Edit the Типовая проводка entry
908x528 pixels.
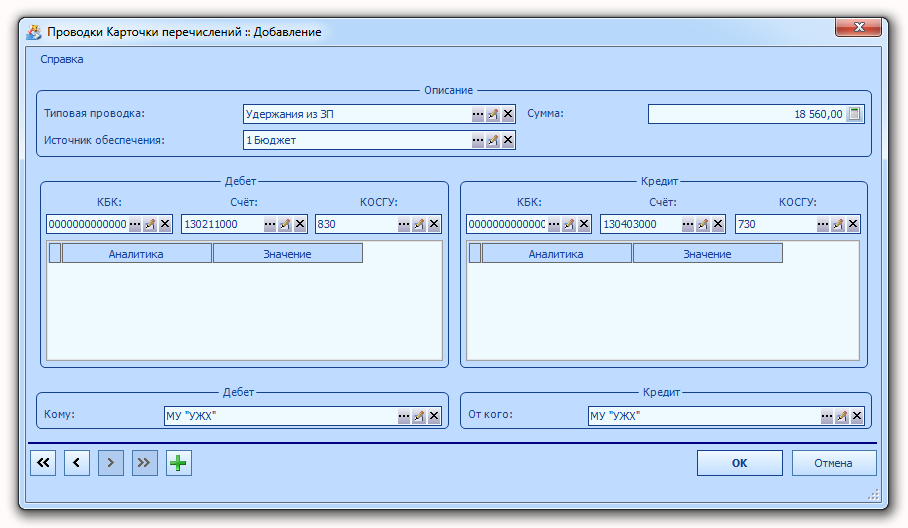pyautogui.click(x=493, y=114)
